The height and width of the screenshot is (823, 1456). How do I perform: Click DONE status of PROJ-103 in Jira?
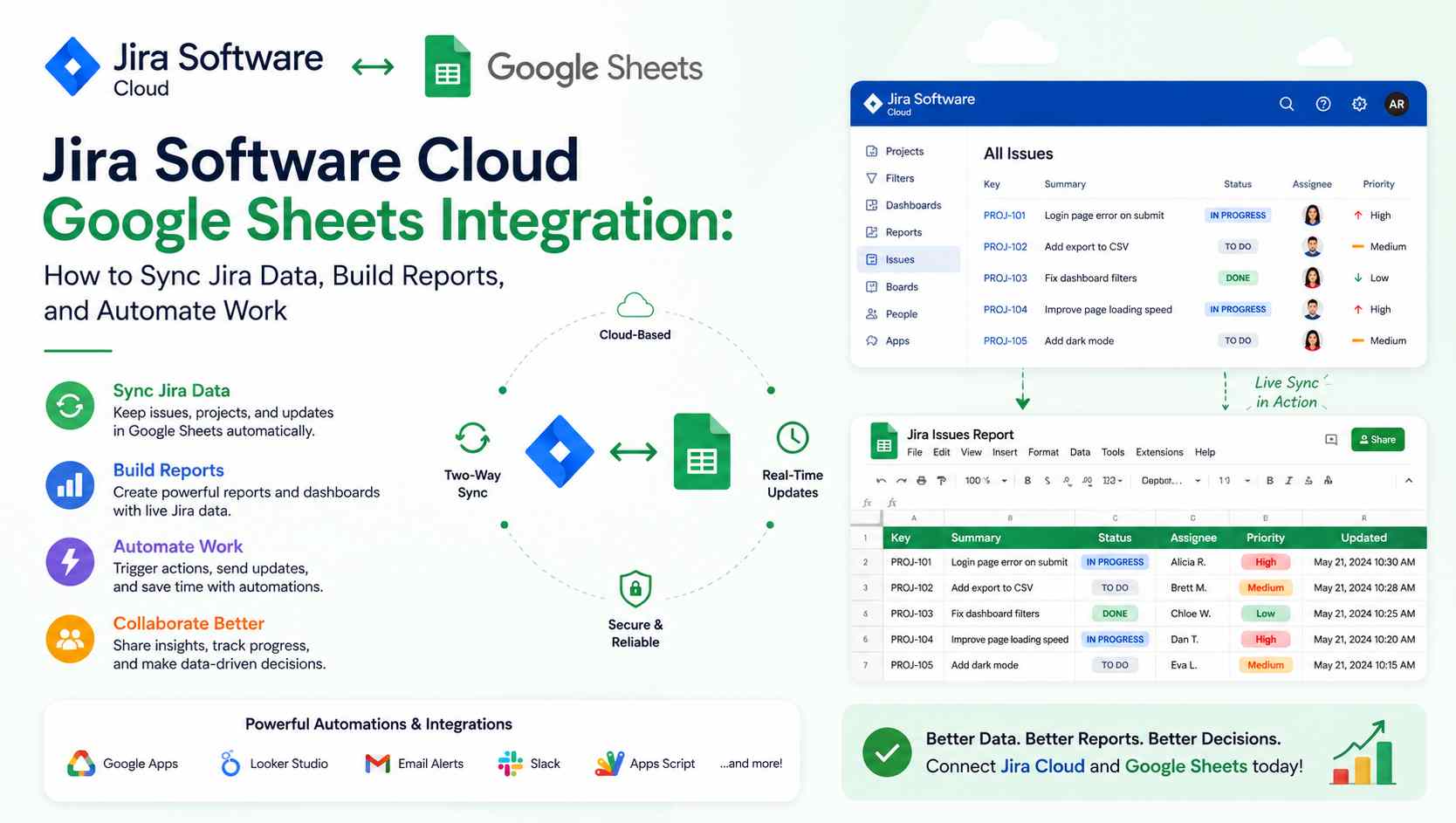1238,278
